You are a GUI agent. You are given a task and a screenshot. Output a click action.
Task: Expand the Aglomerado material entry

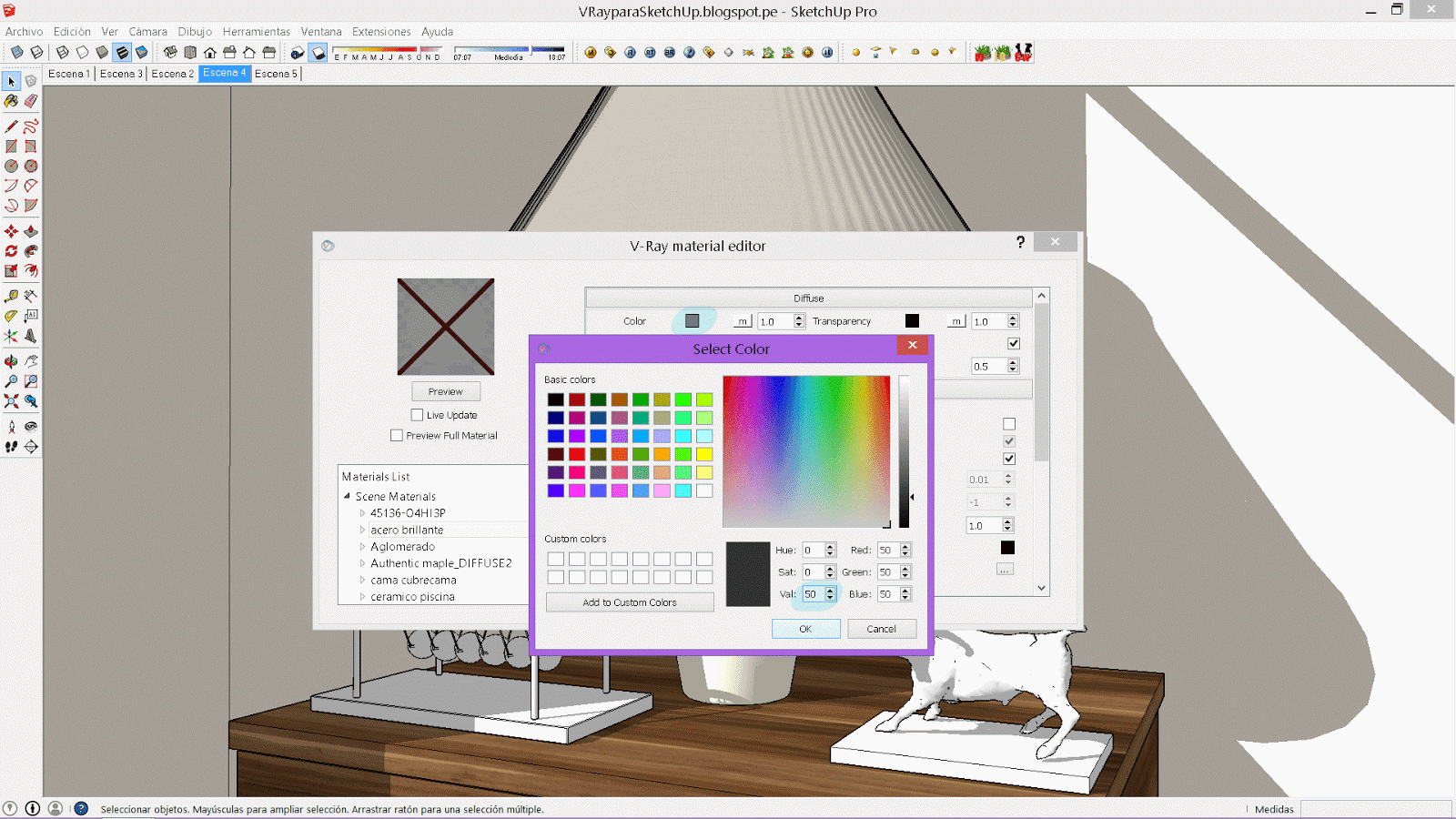(362, 546)
